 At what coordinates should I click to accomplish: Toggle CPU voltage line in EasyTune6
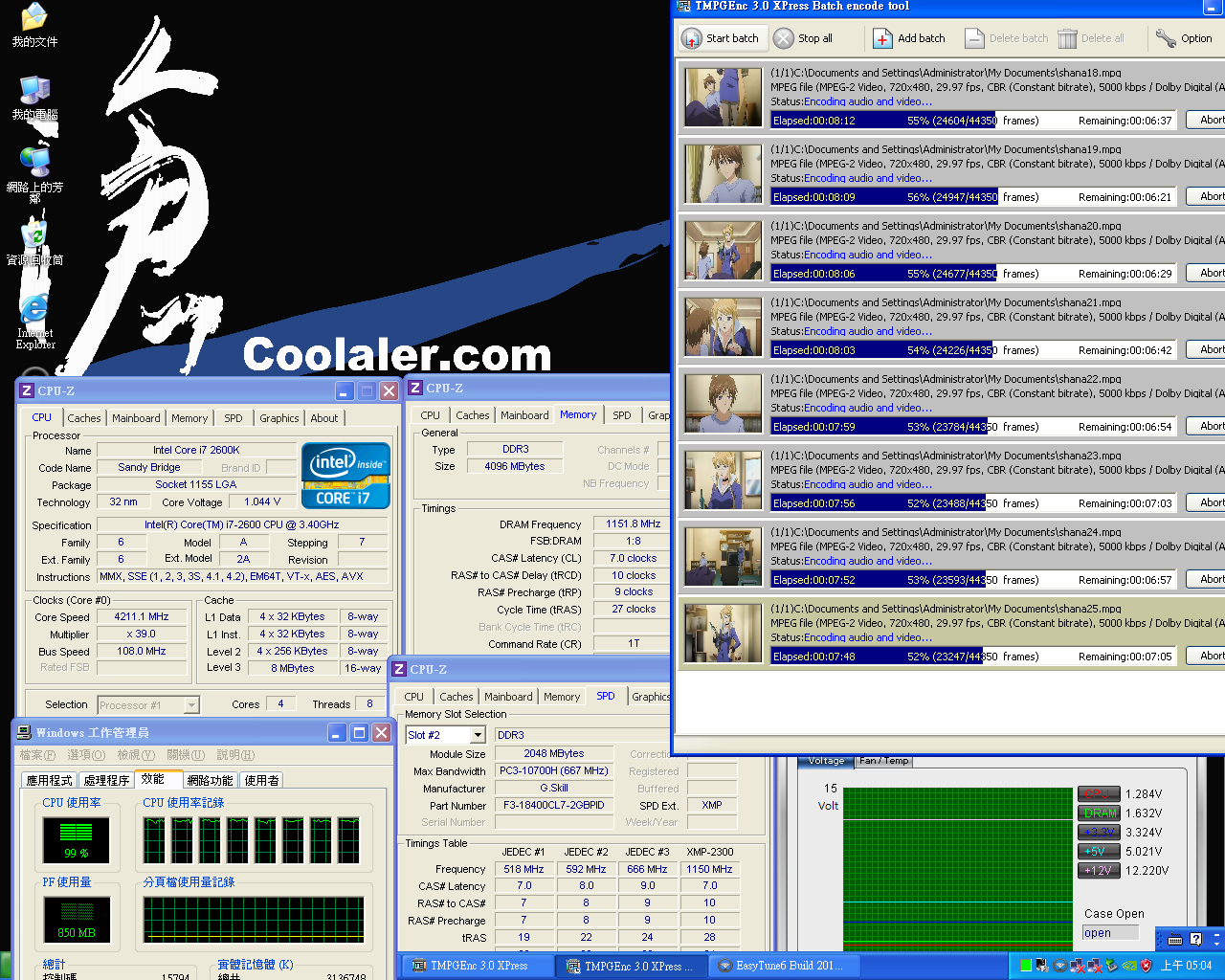pos(1099,793)
